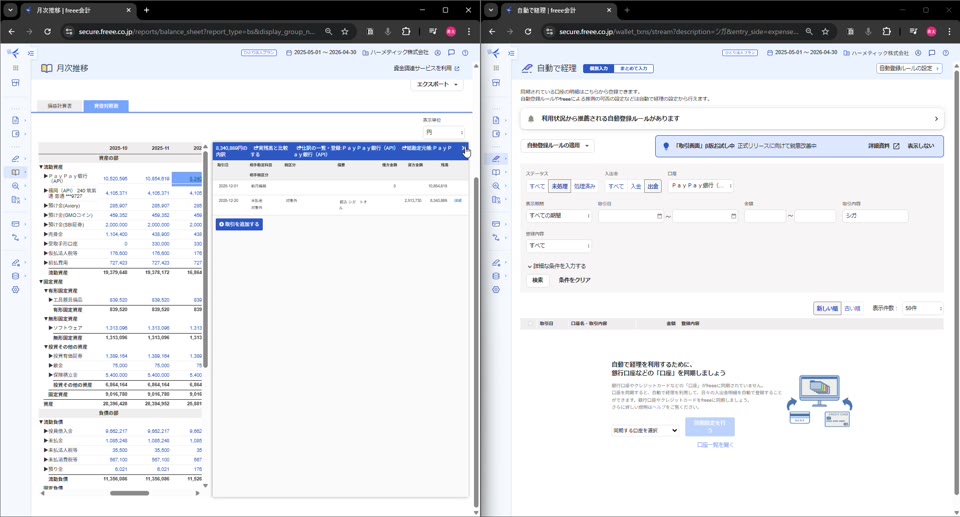Viewport: 960px width, 517px height.
Task: Click the pen icon in right window sidebar
Action: [496, 159]
